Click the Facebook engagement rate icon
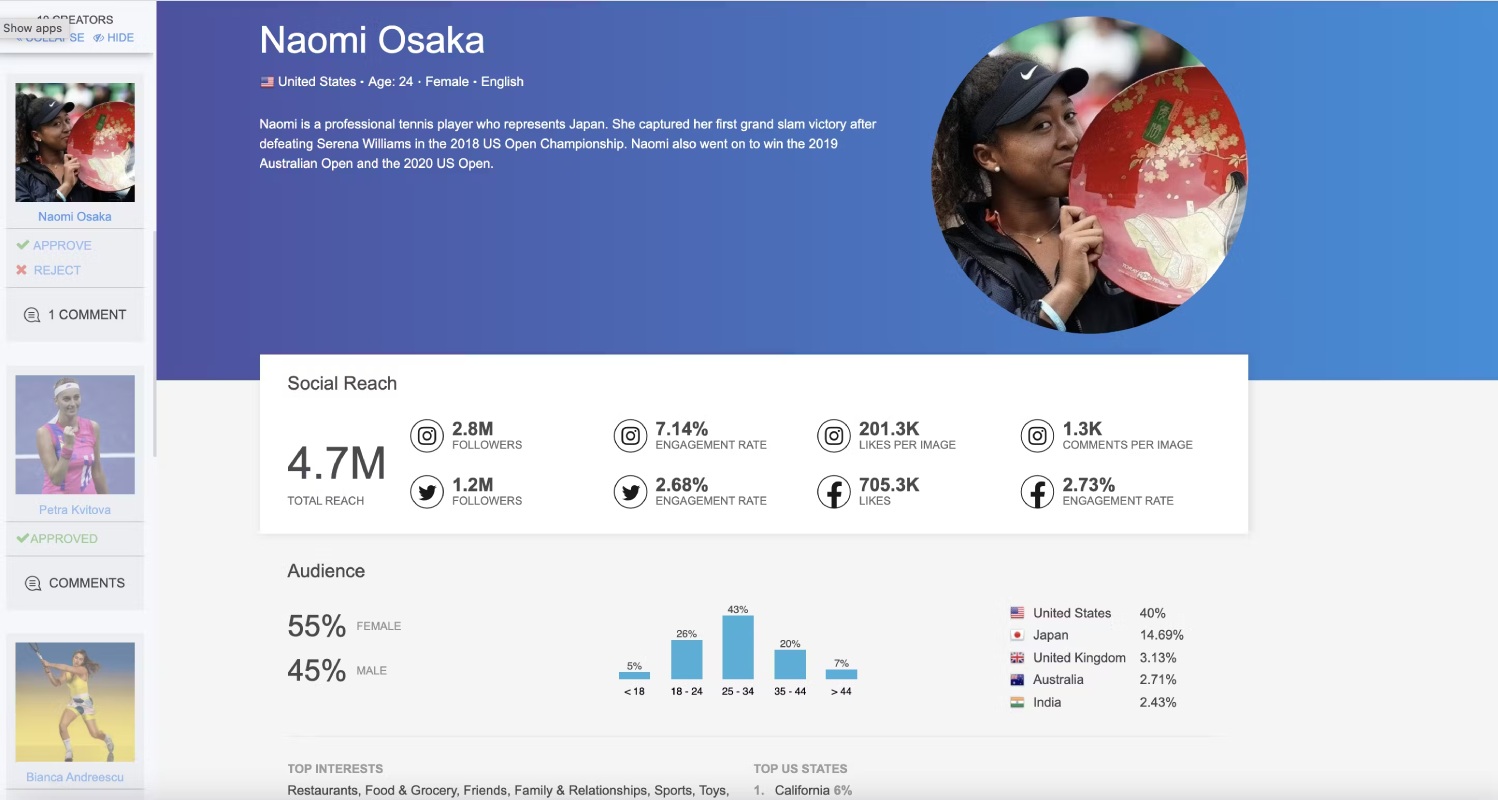1498x800 pixels. 1037,492
